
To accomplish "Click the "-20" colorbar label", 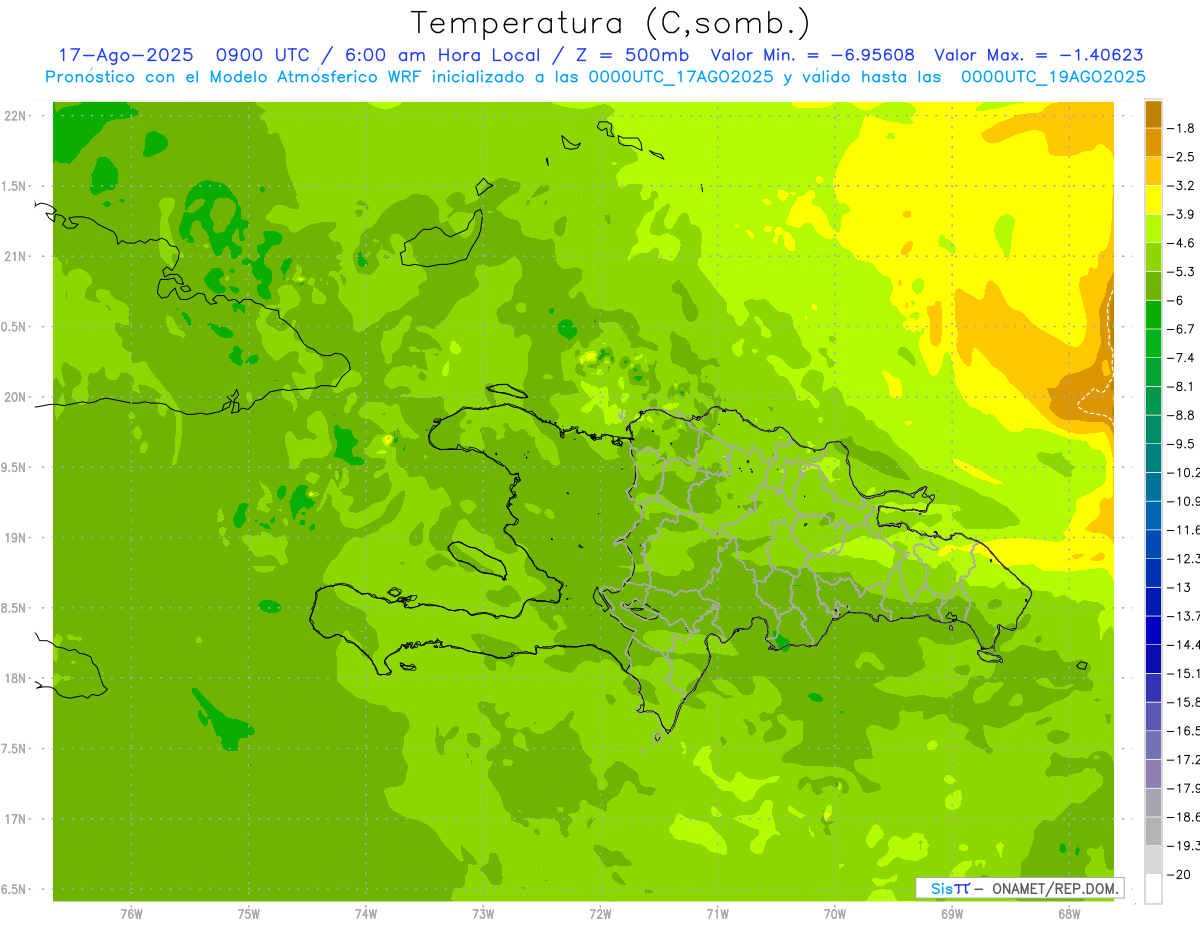I will pyautogui.click(x=1181, y=875).
